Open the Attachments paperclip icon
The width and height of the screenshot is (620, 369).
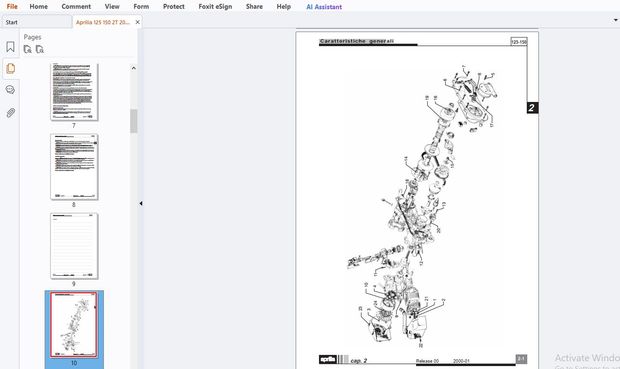tap(11, 113)
